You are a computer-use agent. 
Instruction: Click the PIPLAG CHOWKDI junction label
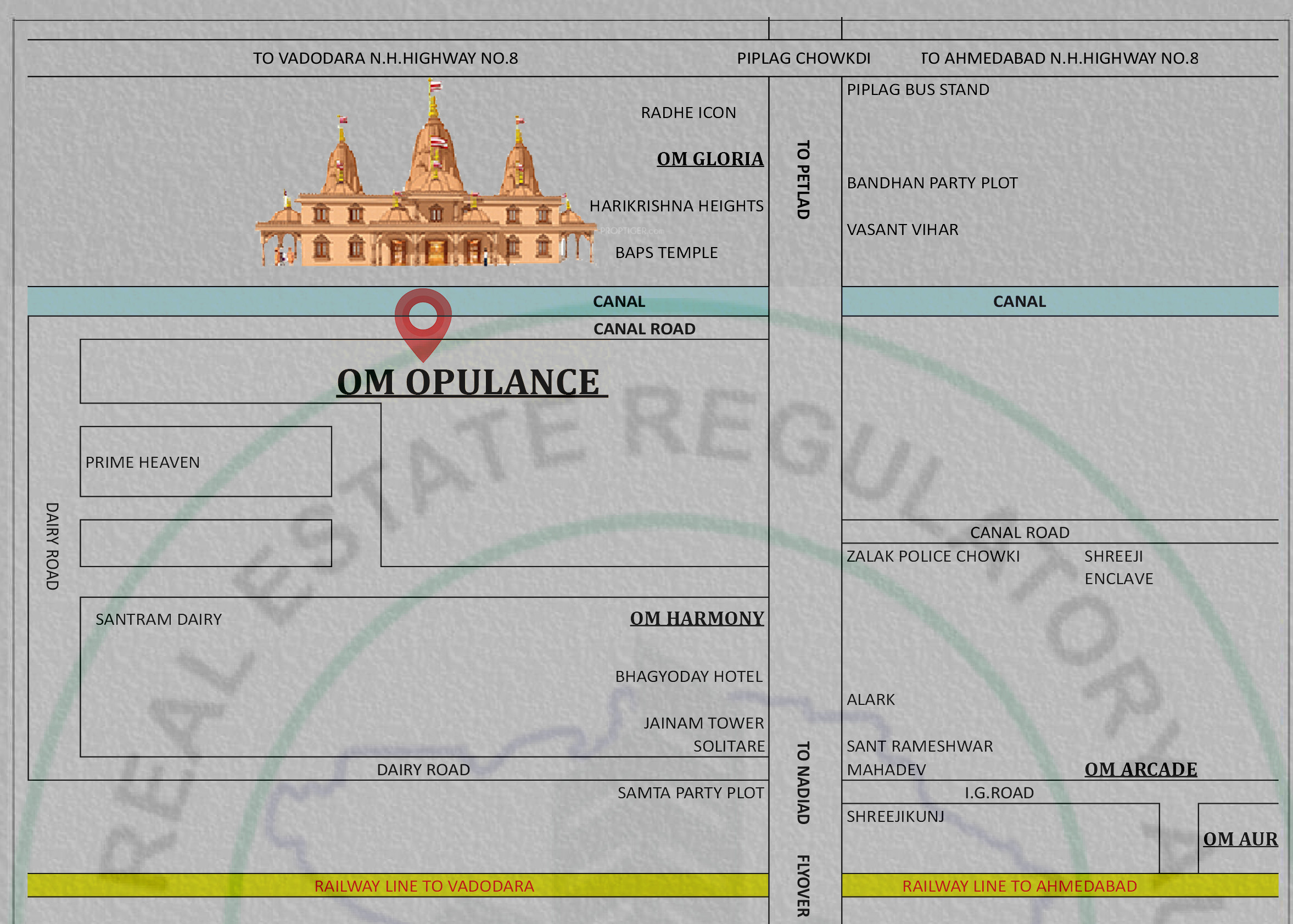pos(803,58)
